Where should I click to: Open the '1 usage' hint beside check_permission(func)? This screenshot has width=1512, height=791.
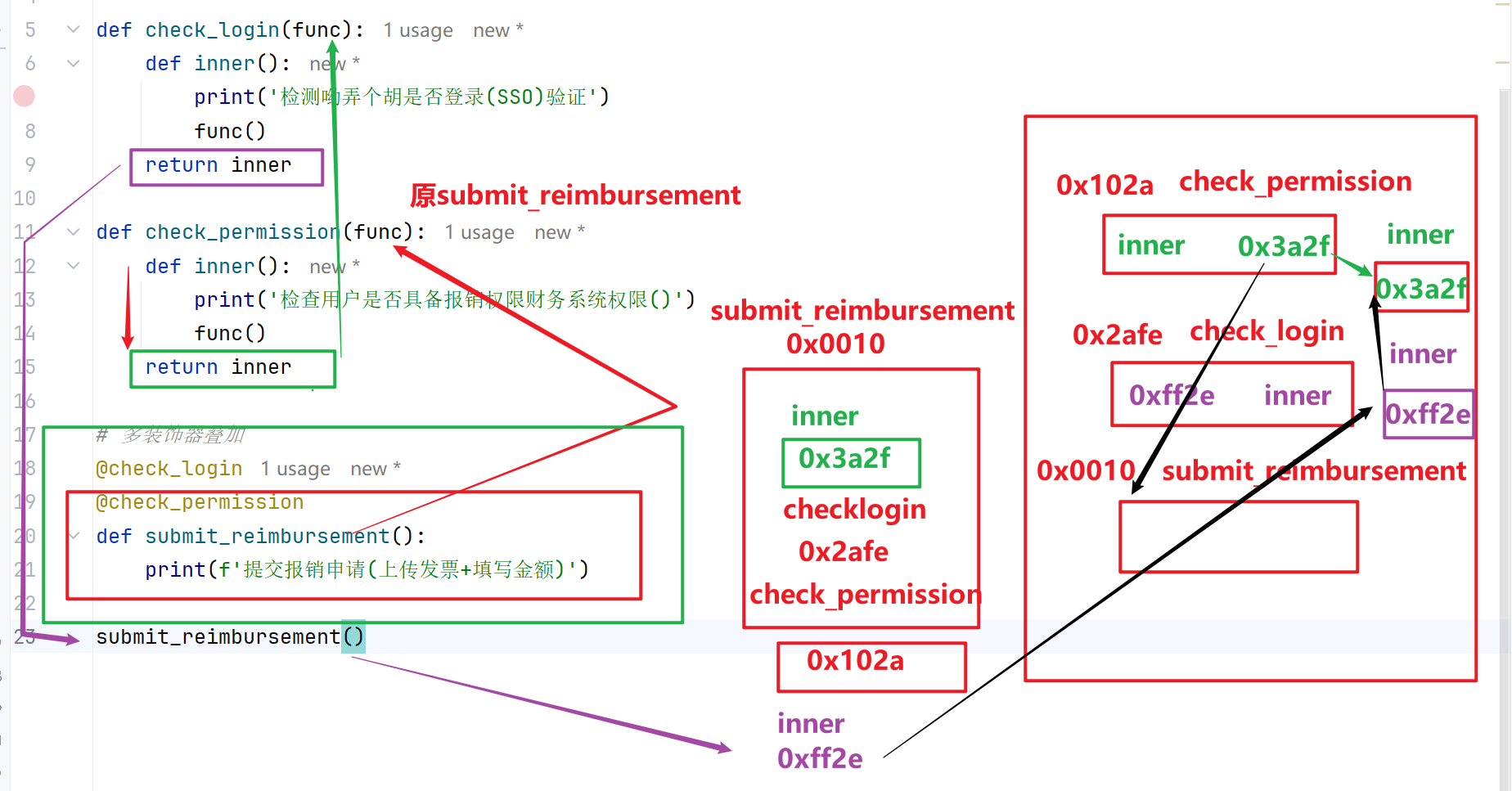click(479, 233)
